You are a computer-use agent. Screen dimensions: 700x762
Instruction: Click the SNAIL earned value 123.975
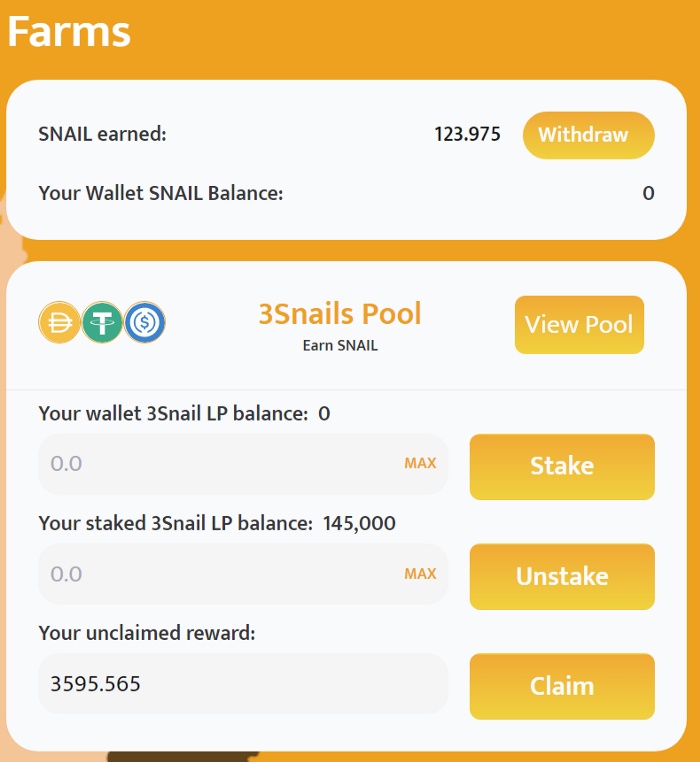pyautogui.click(x=467, y=135)
